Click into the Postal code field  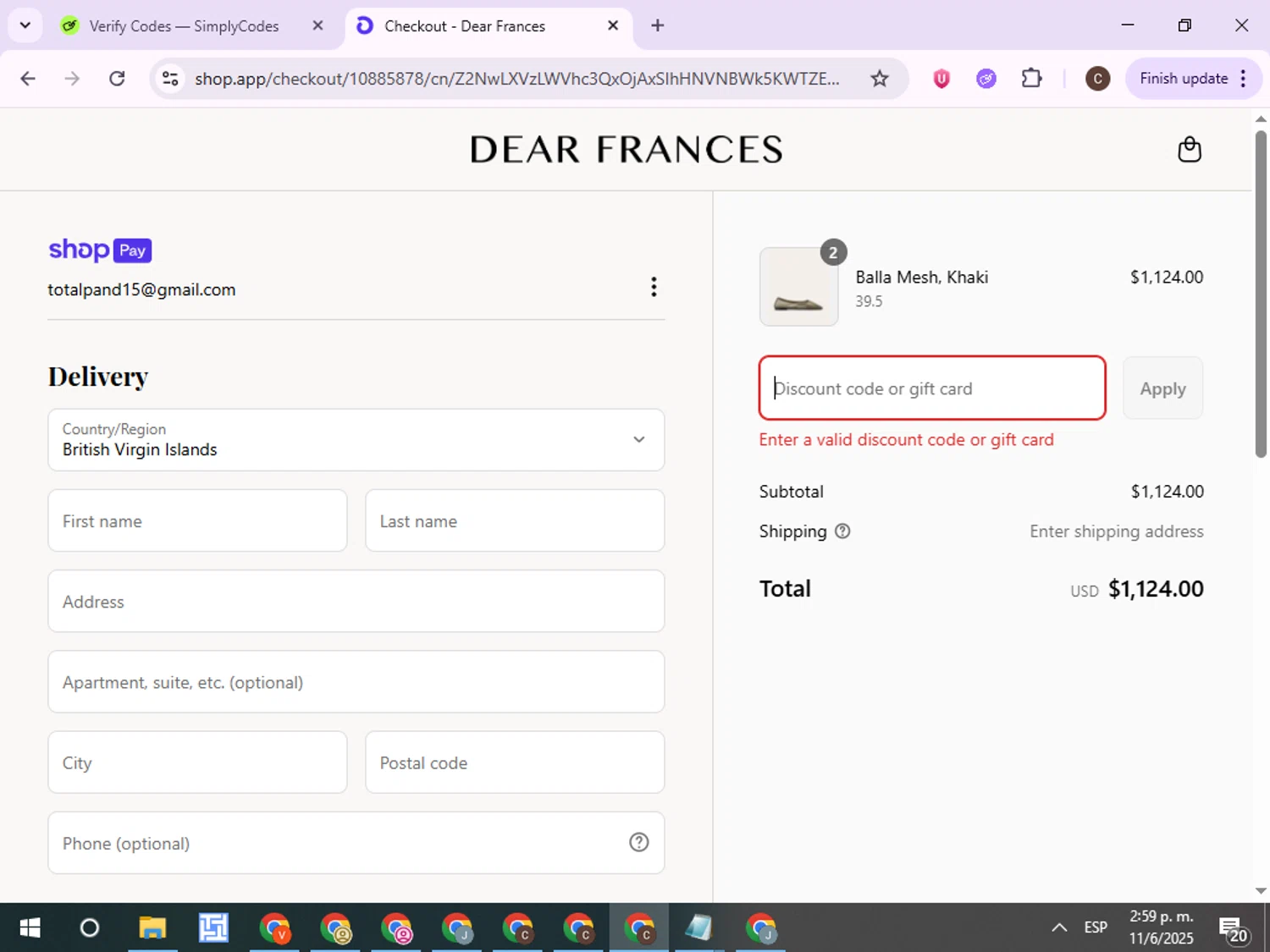point(515,762)
